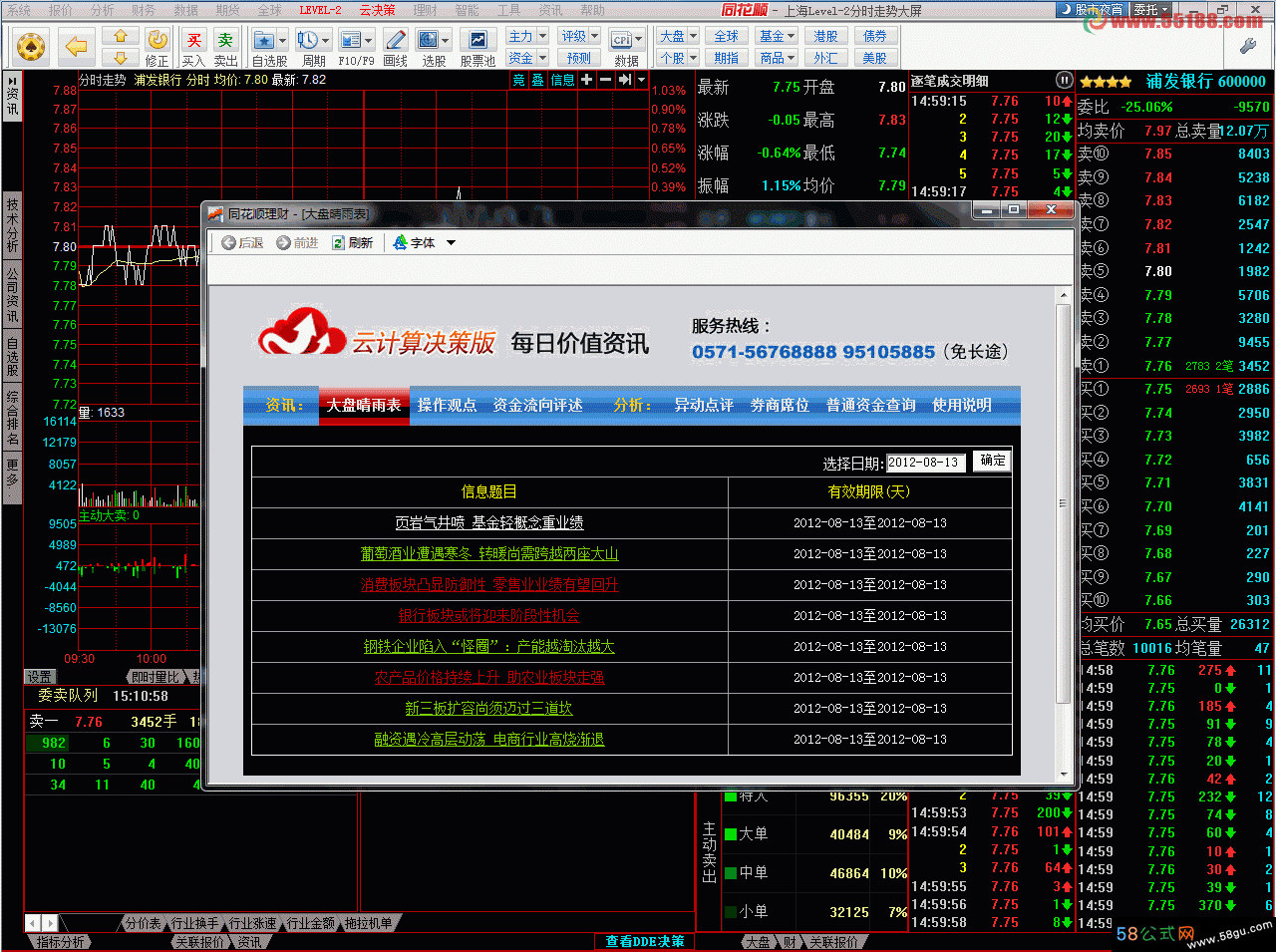Click the red 买入 buy icon
The width and height of the screenshot is (1276, 952).
[x=193, y=40]
